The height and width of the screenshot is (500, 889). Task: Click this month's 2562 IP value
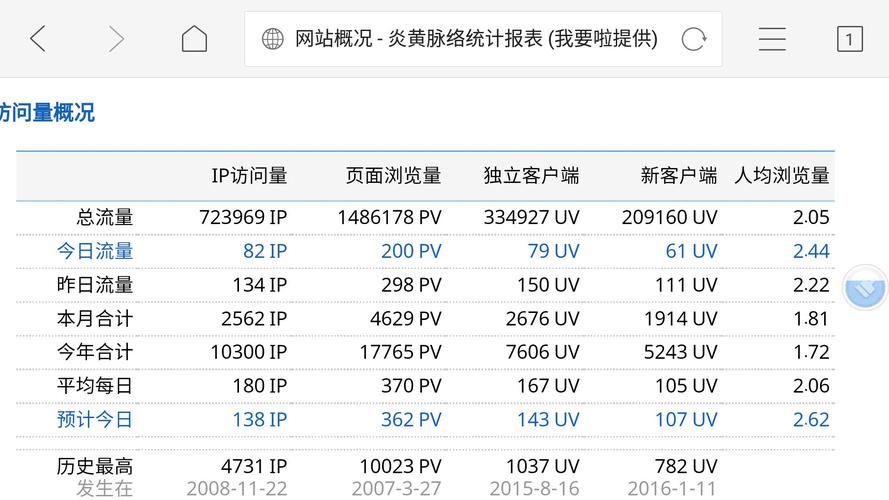point(254,319)
